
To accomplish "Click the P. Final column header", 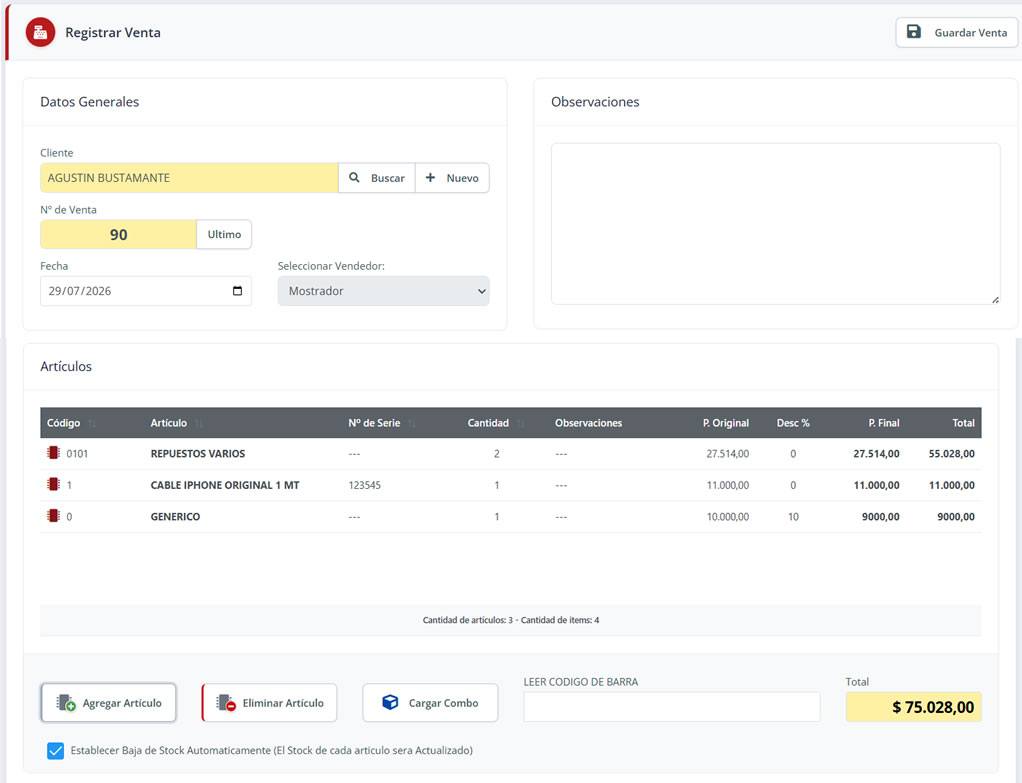I will pyautogui.click(x=883, y=423).
